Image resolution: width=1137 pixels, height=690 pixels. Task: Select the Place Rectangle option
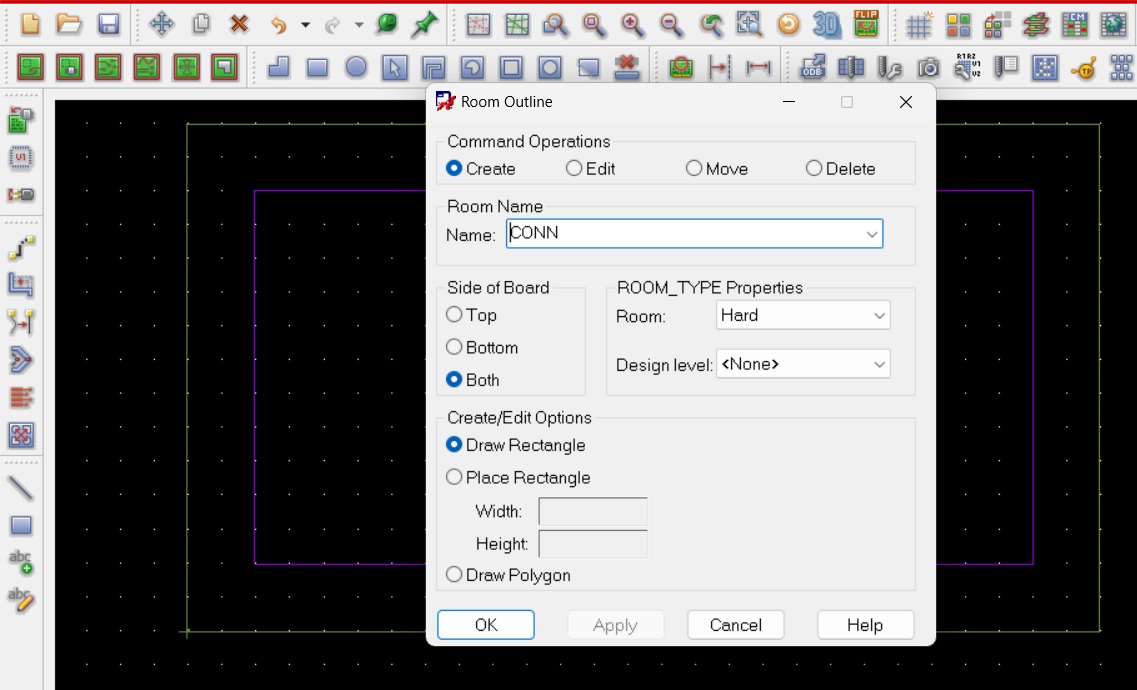[455, 478]
